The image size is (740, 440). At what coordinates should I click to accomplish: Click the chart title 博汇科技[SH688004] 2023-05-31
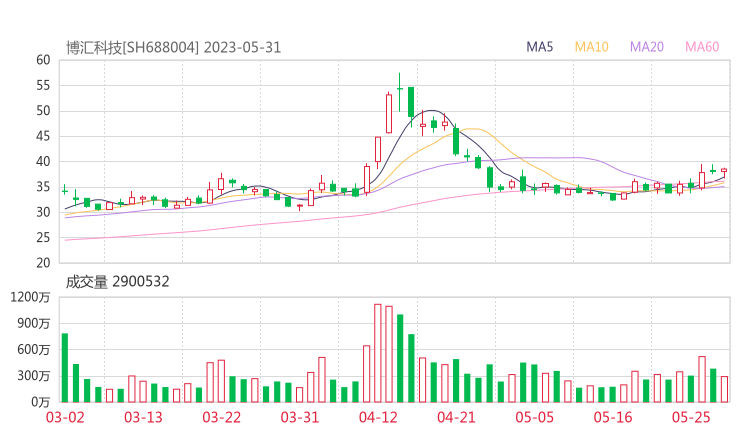173,48
